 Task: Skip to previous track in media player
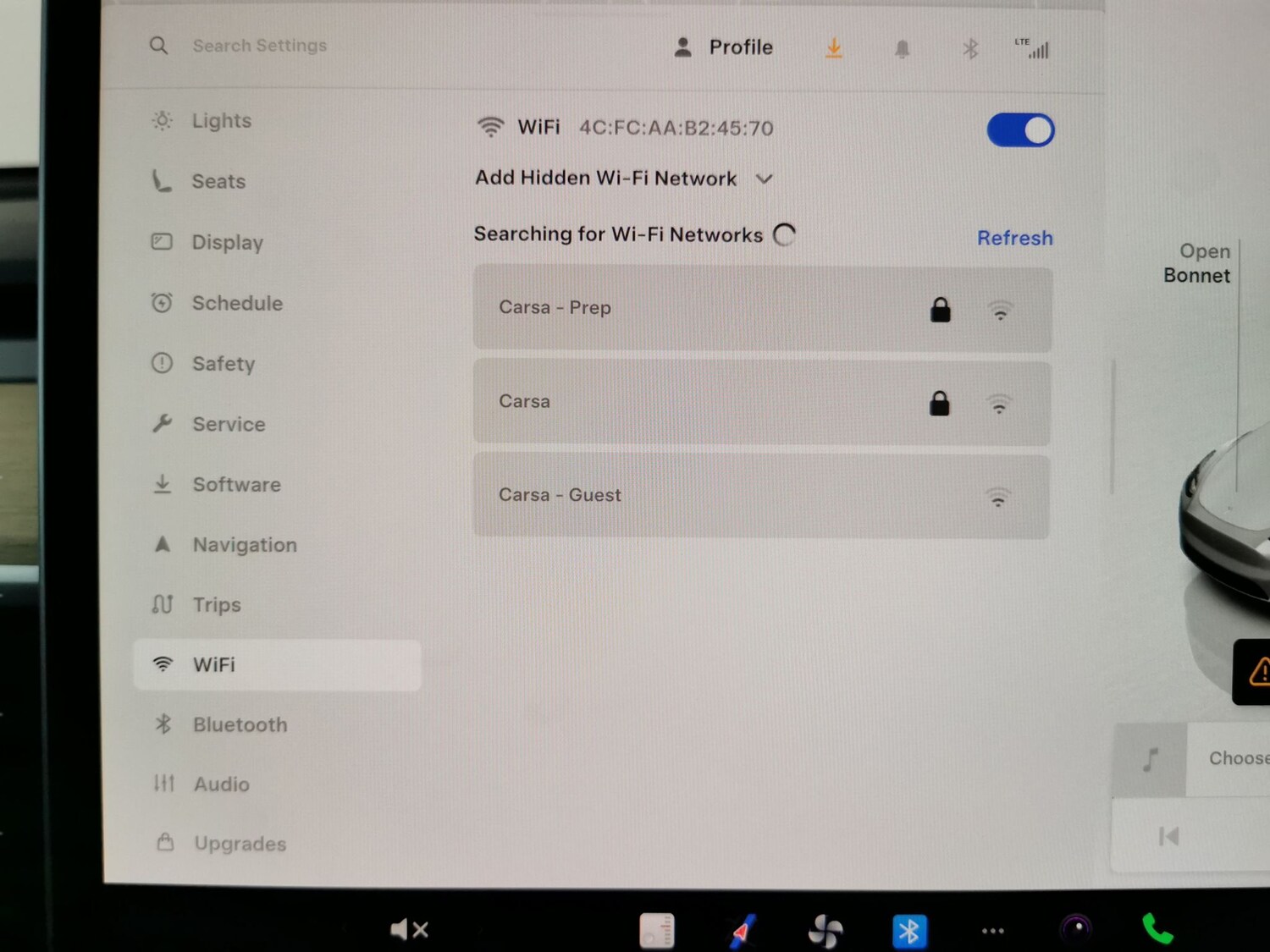pos(1168,837)
